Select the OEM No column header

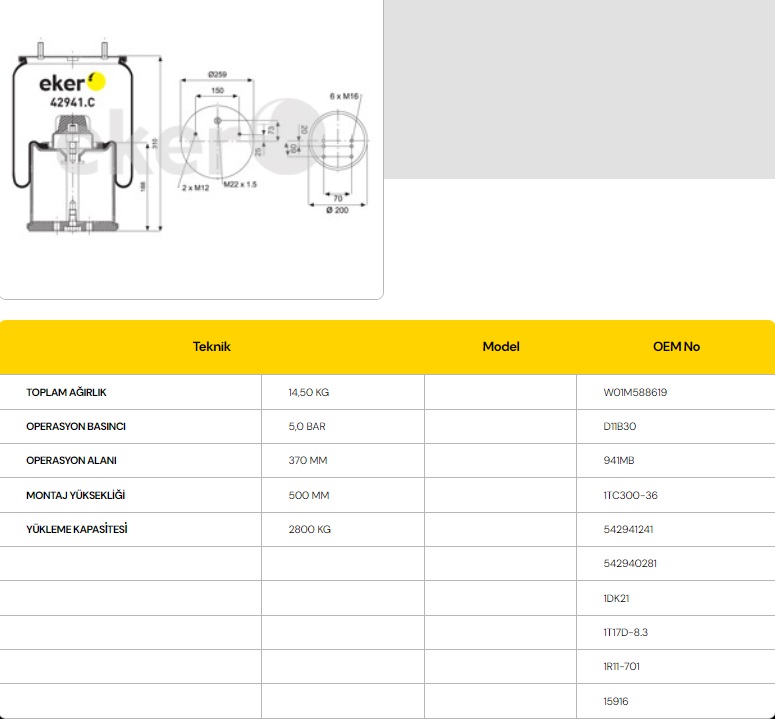click(x=676, y=346)
